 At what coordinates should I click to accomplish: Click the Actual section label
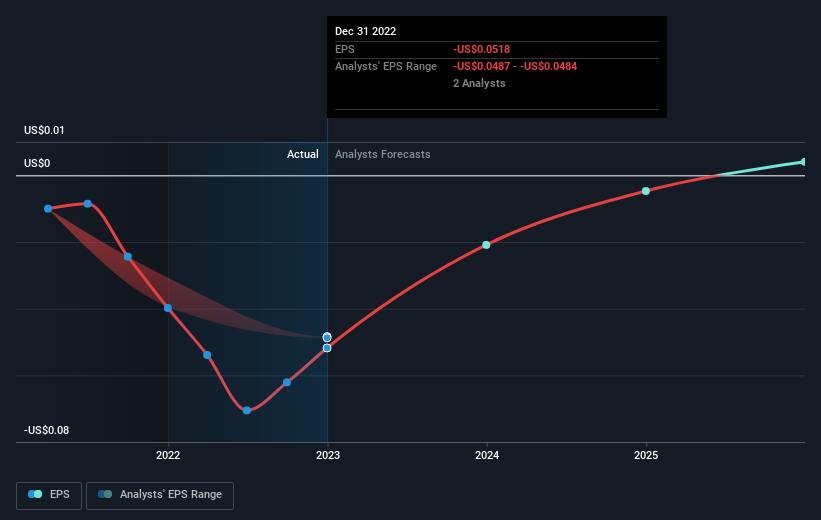[303, 154]
